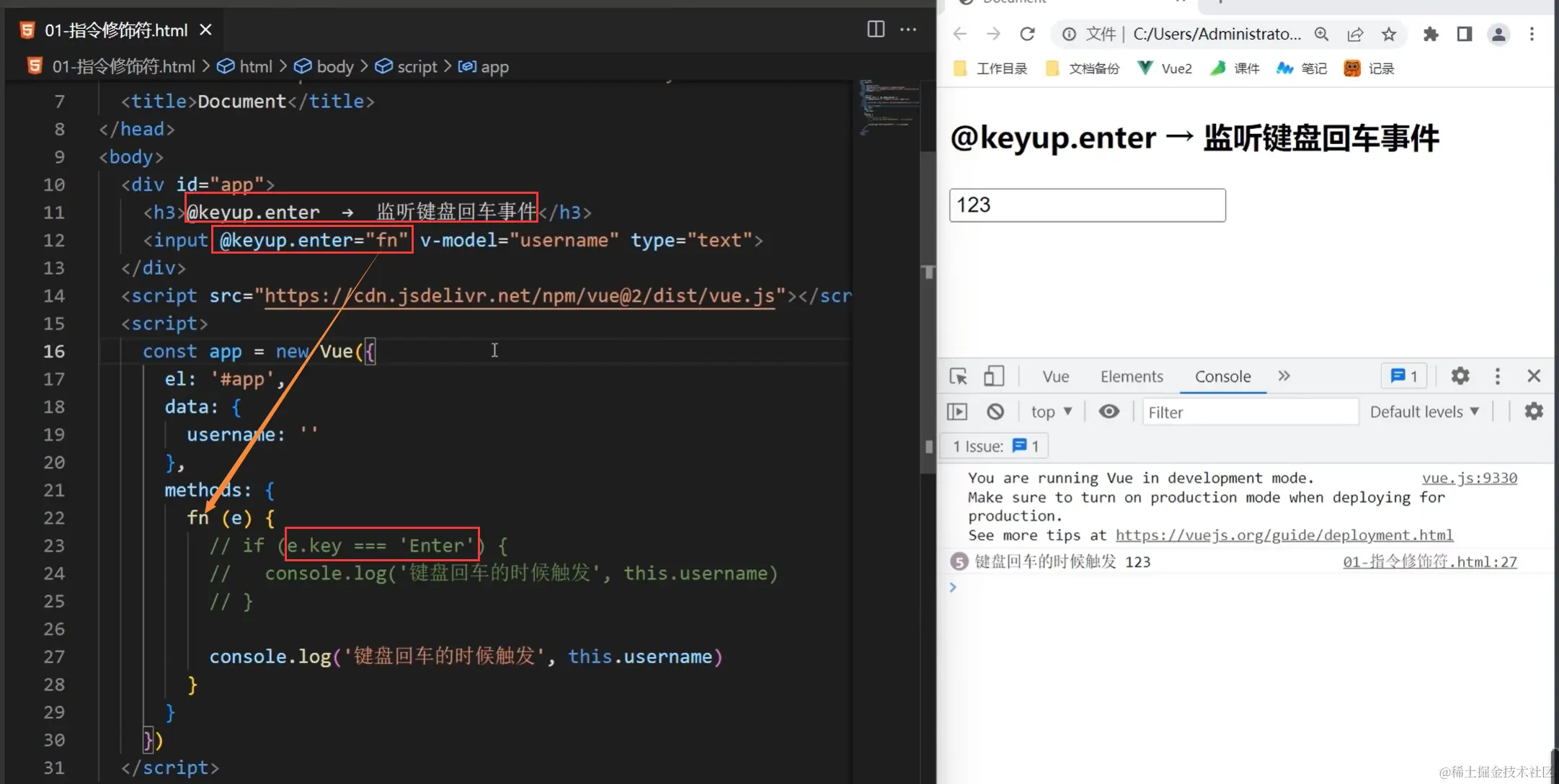The image size is (1559, 784).
Task: Open the zoom magnifier in address bar
Action: tap(1321, 34)
